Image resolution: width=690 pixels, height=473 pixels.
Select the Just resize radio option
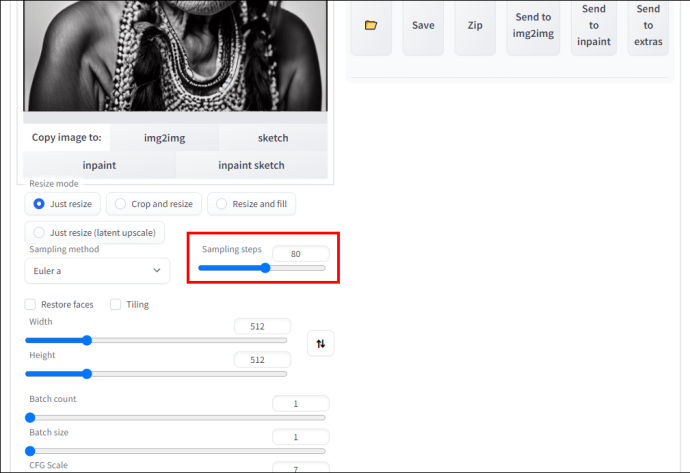coord(62,204)
